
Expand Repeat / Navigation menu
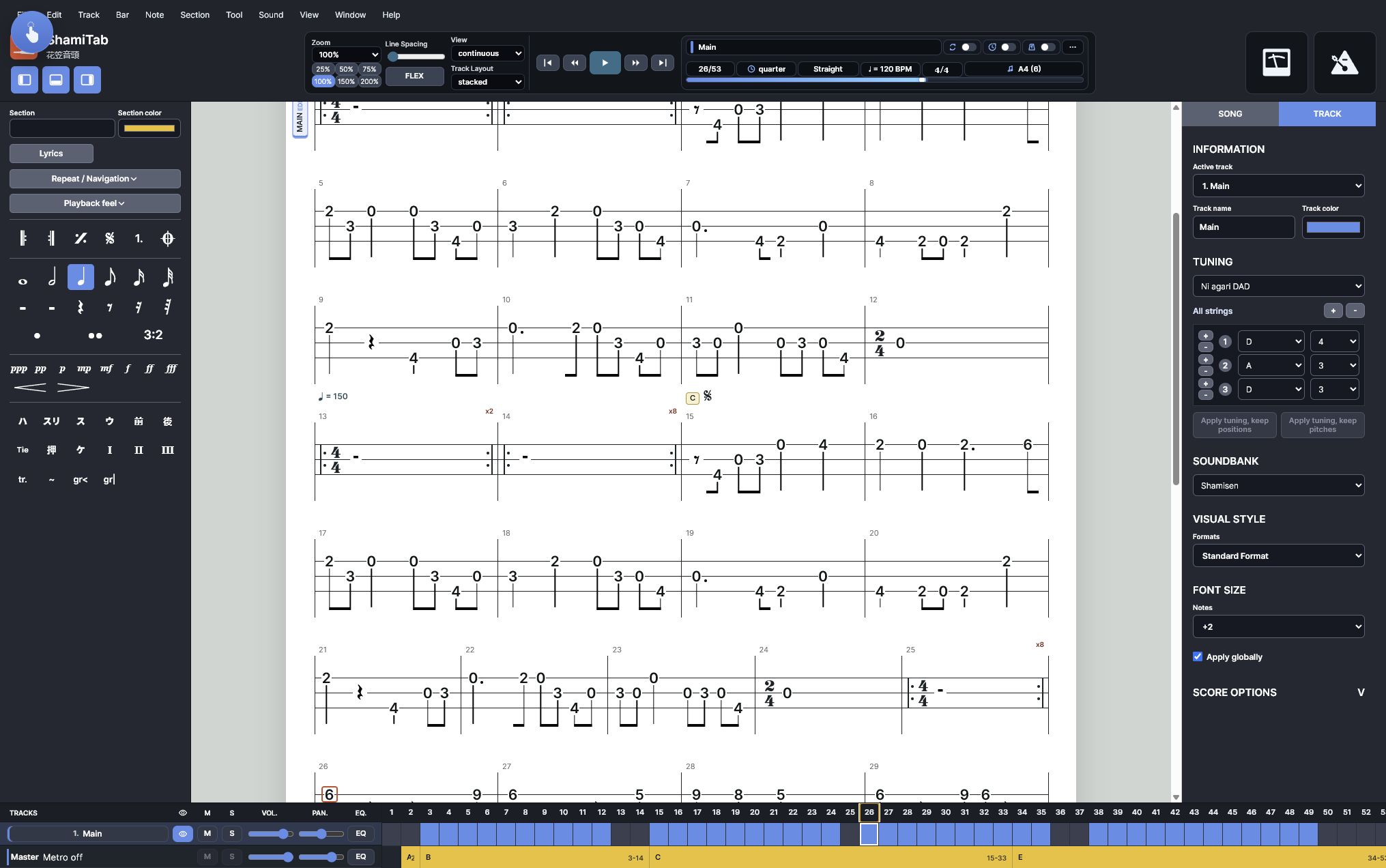coord(95,179)
